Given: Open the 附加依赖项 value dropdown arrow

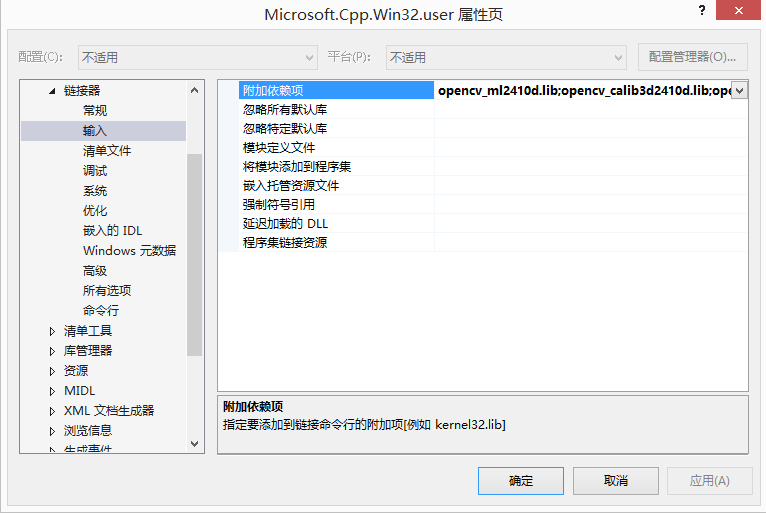Looking at the screenshot, I should 740,90.
